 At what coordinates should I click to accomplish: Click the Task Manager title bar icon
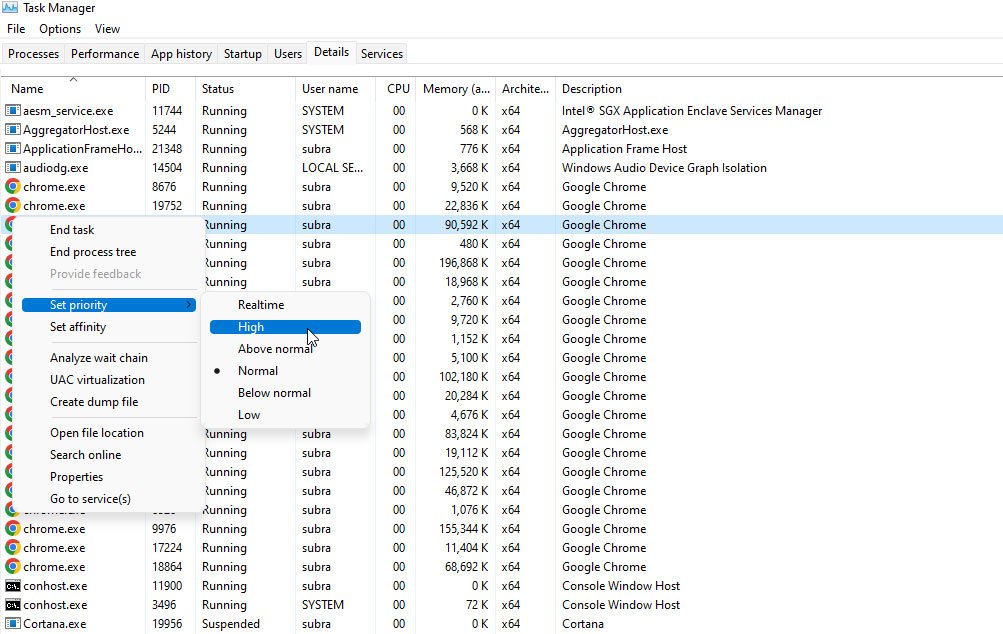(11, 8)
